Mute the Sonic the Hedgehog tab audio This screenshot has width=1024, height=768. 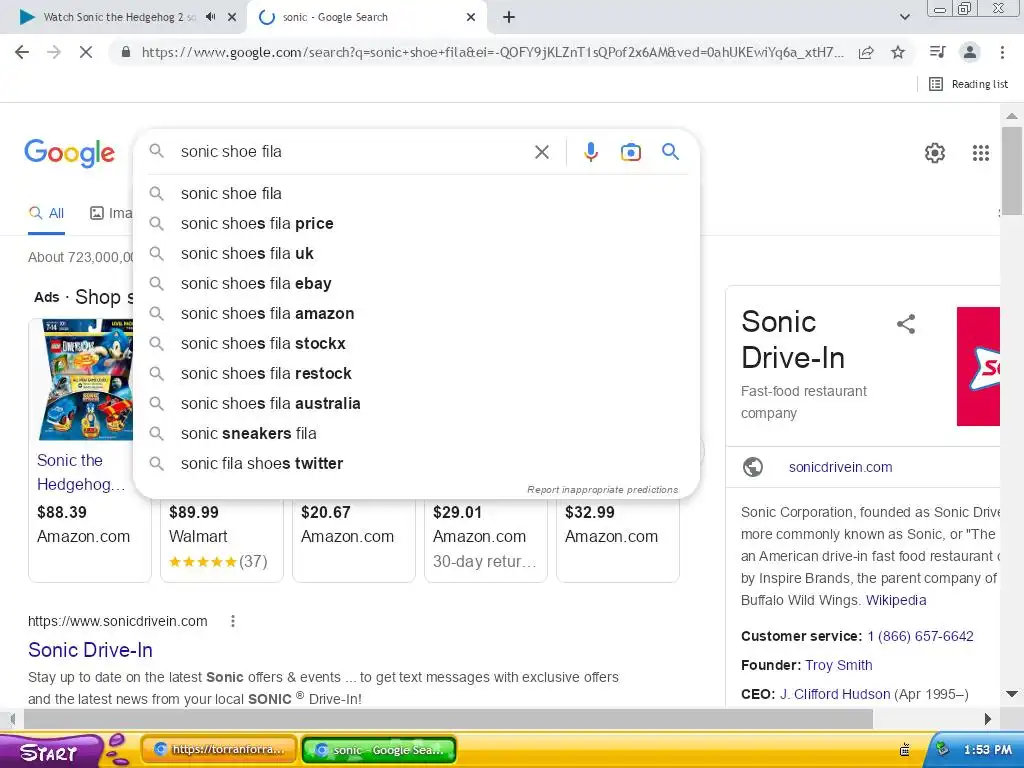[210, 17]
